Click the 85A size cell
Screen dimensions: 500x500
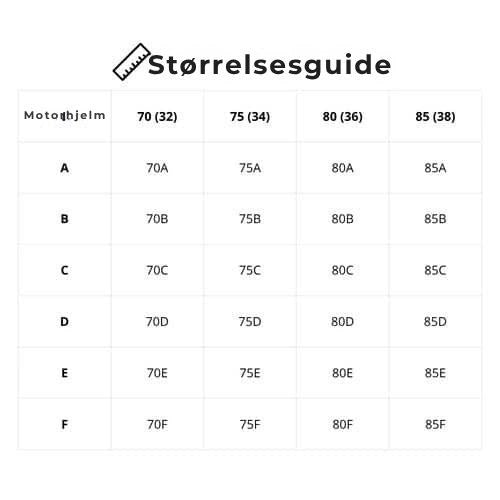435,168
